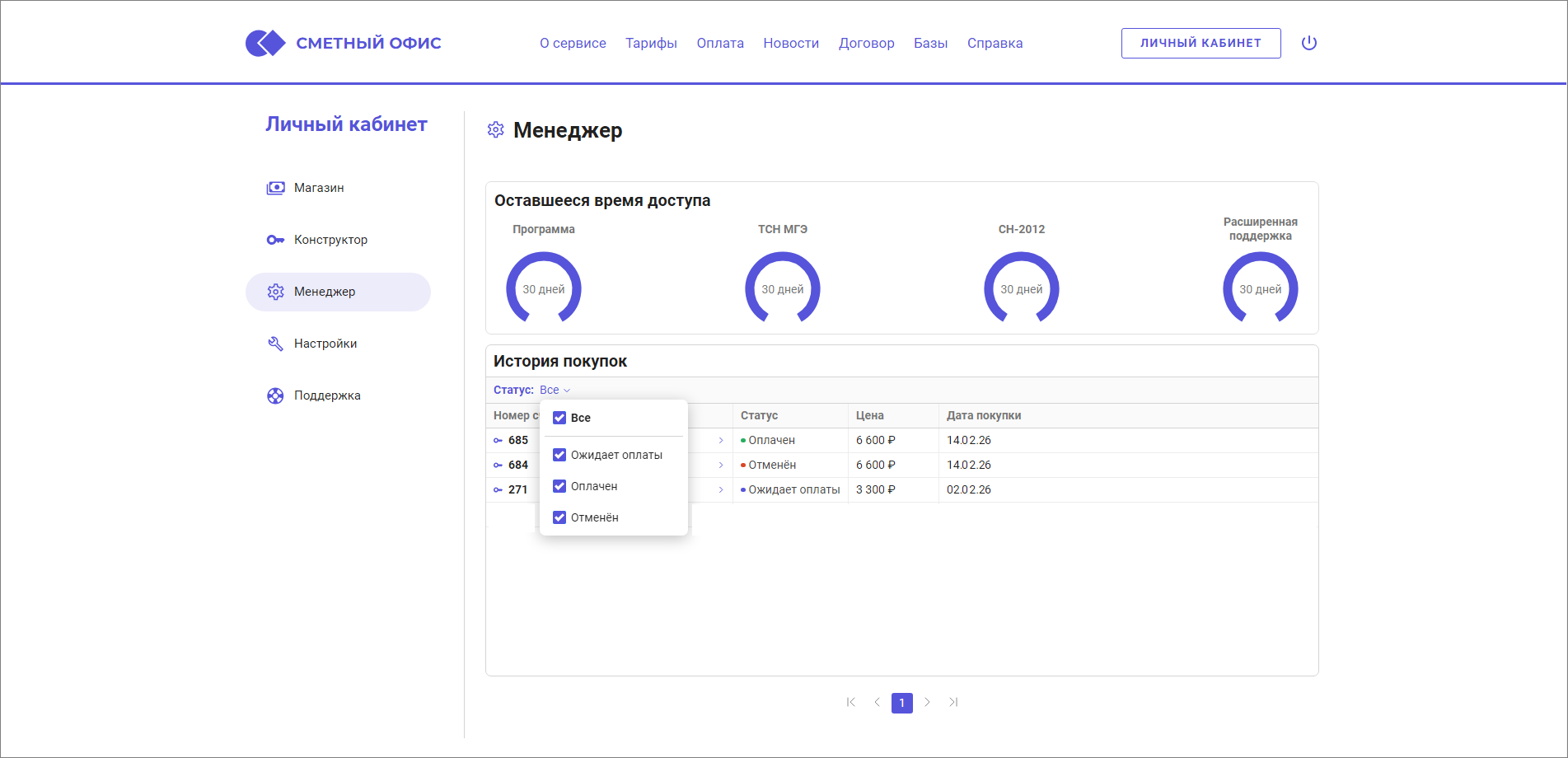Uncheck the Отменён filter checkbox
The width and height of the screenshot is (1568, 758).
coord(559,517)
